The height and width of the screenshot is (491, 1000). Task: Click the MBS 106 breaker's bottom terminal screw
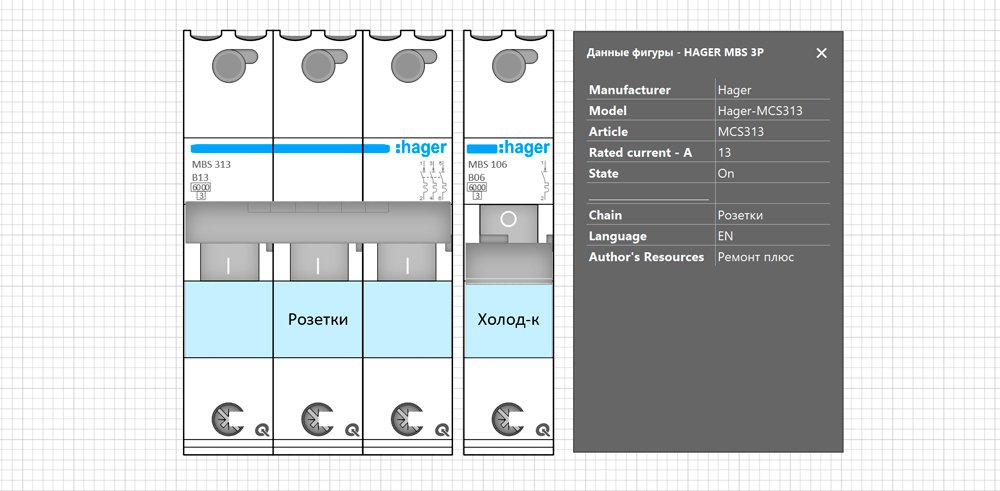[508, 420]
